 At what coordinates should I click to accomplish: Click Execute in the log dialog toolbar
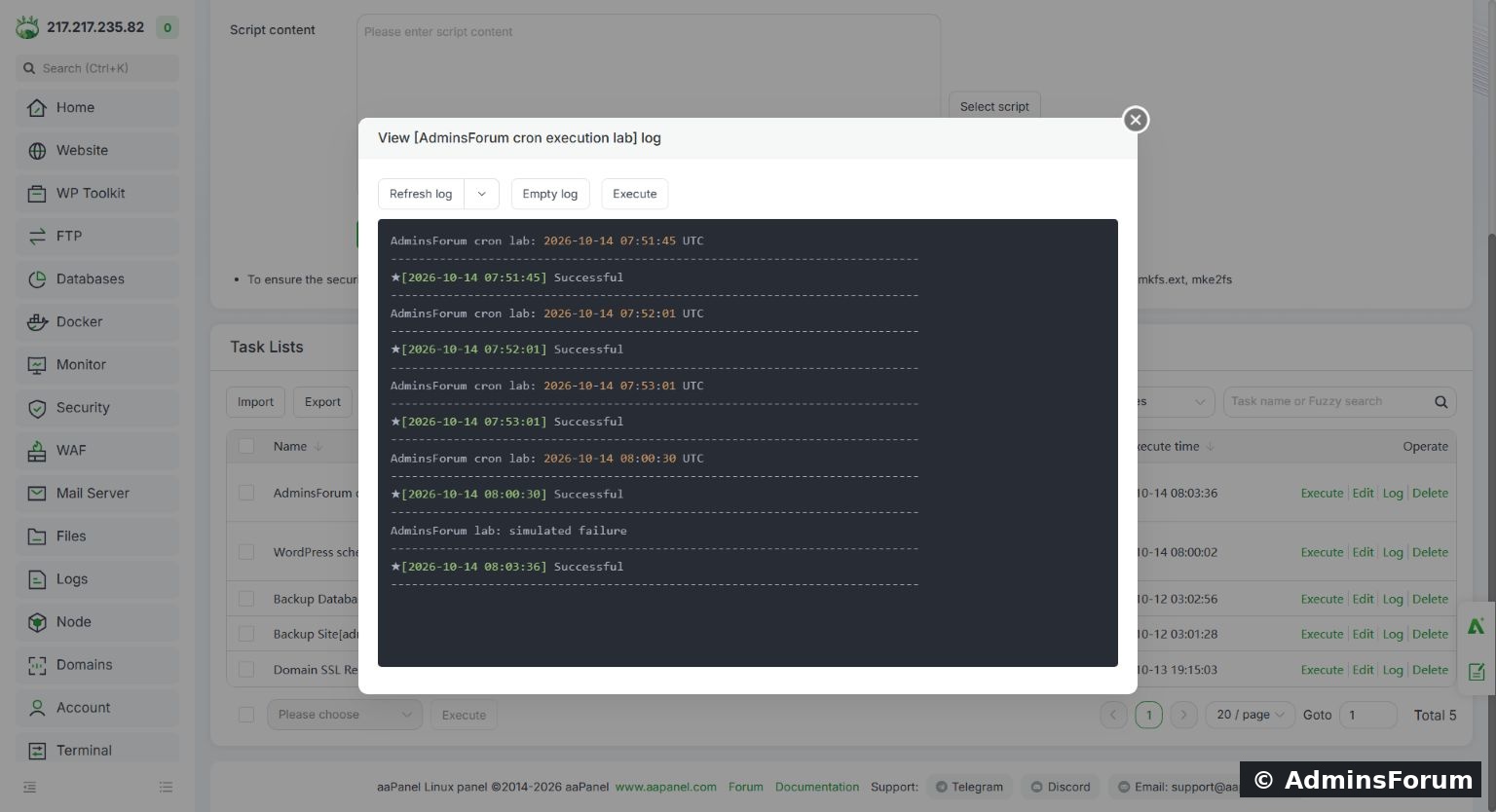(x=635, y=194)
